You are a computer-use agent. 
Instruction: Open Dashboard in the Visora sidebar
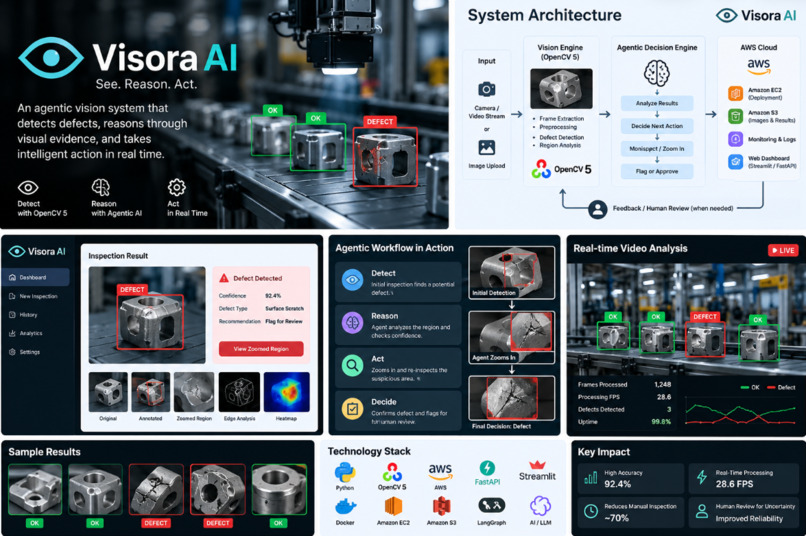click(35, 277)
